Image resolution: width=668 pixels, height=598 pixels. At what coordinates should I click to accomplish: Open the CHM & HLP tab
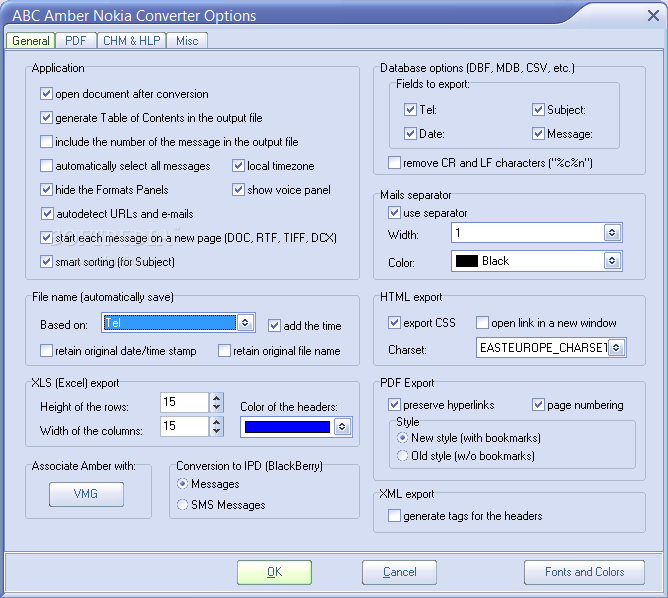pyautogui.click(x=132, y=41)
